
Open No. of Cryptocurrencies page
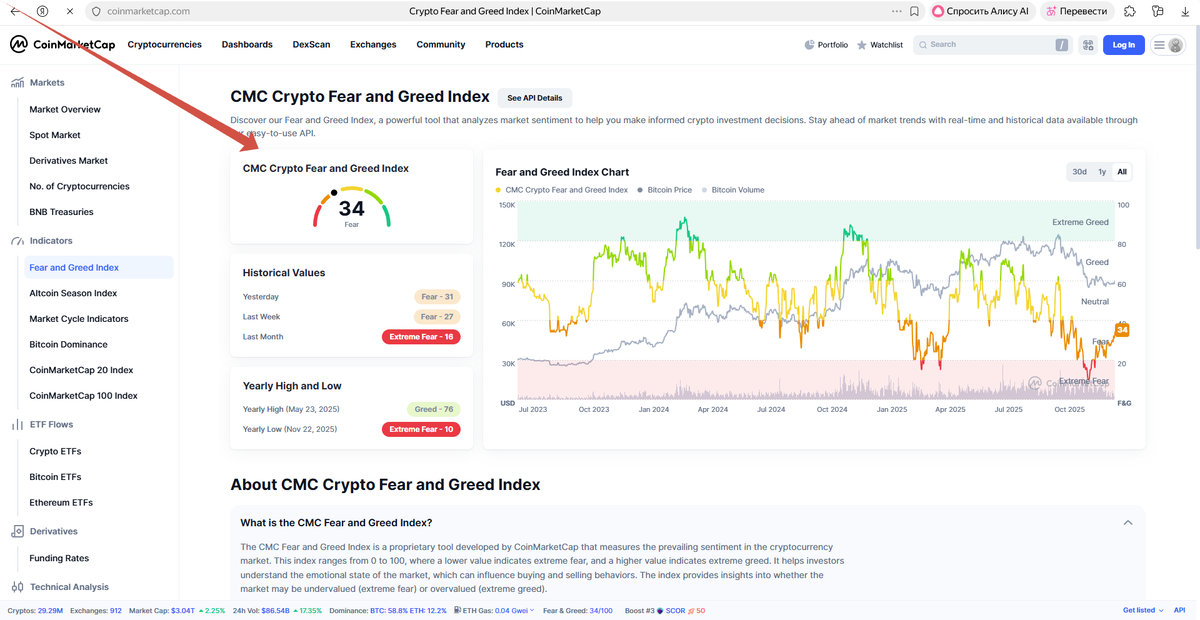point(79,187)
